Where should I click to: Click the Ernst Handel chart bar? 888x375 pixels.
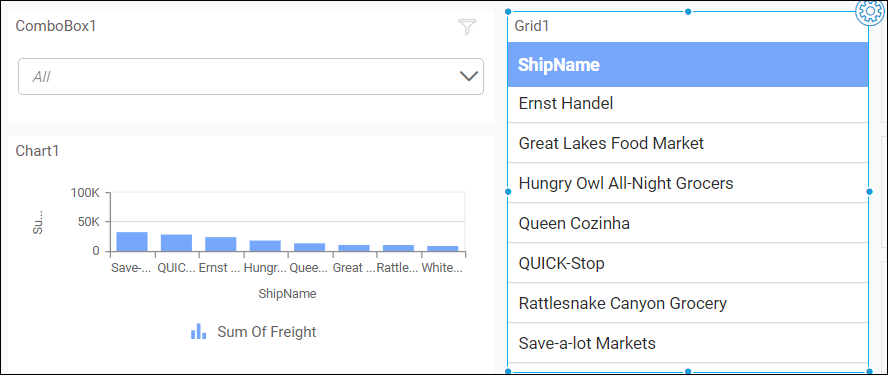point(221,244)
